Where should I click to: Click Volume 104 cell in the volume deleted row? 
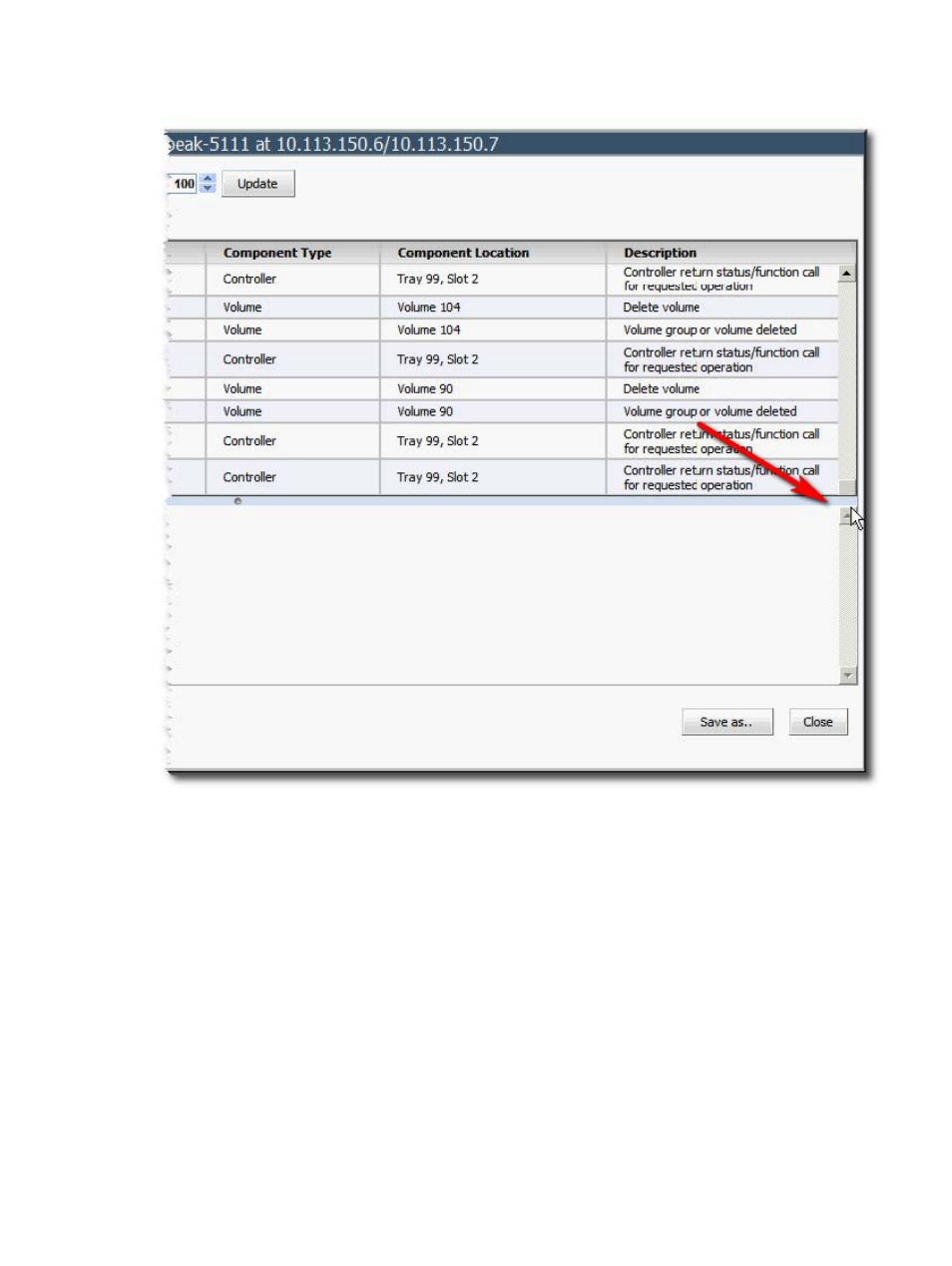point(428,329)
